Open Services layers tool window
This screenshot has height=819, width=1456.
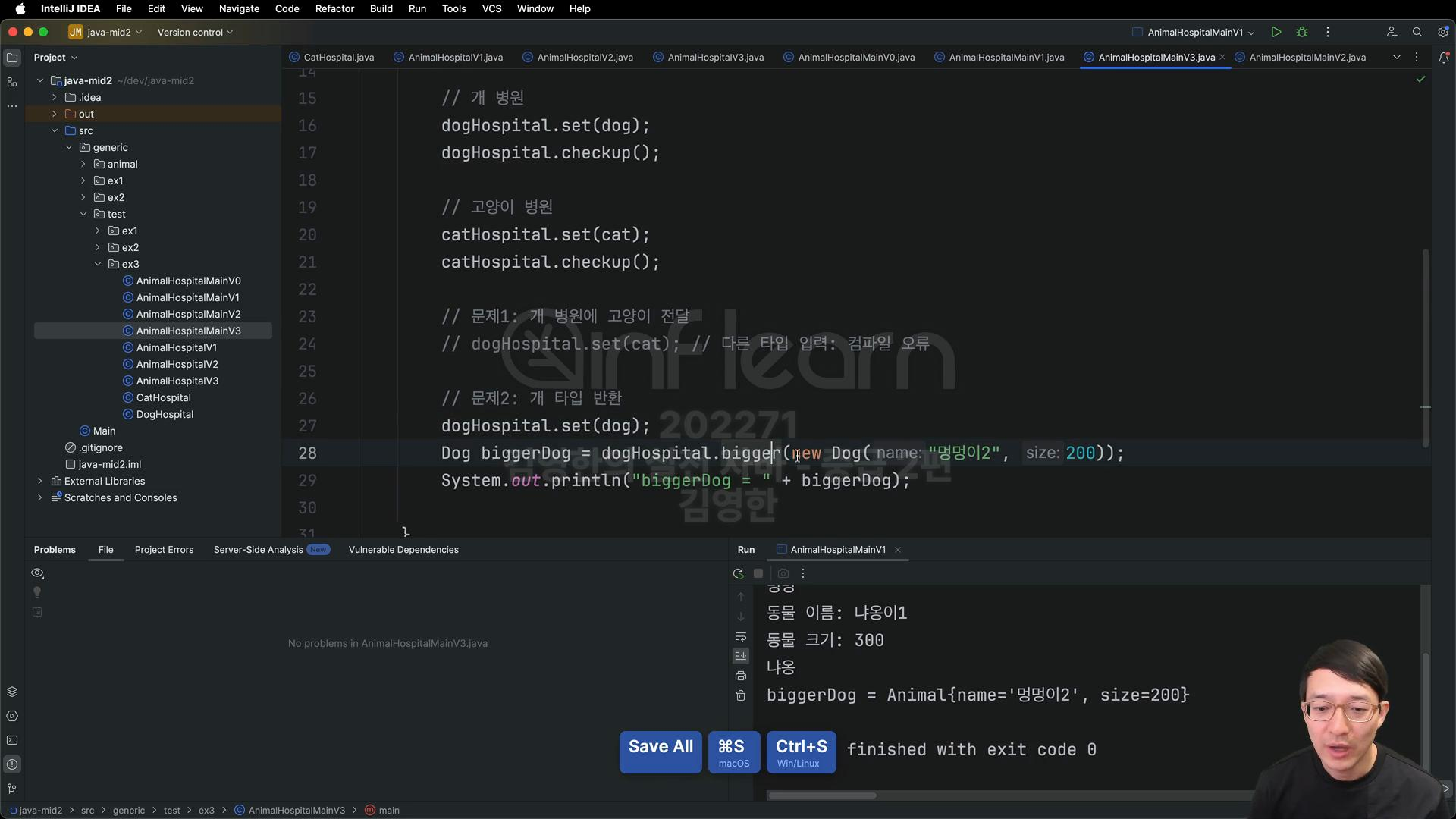click(12, 692)
